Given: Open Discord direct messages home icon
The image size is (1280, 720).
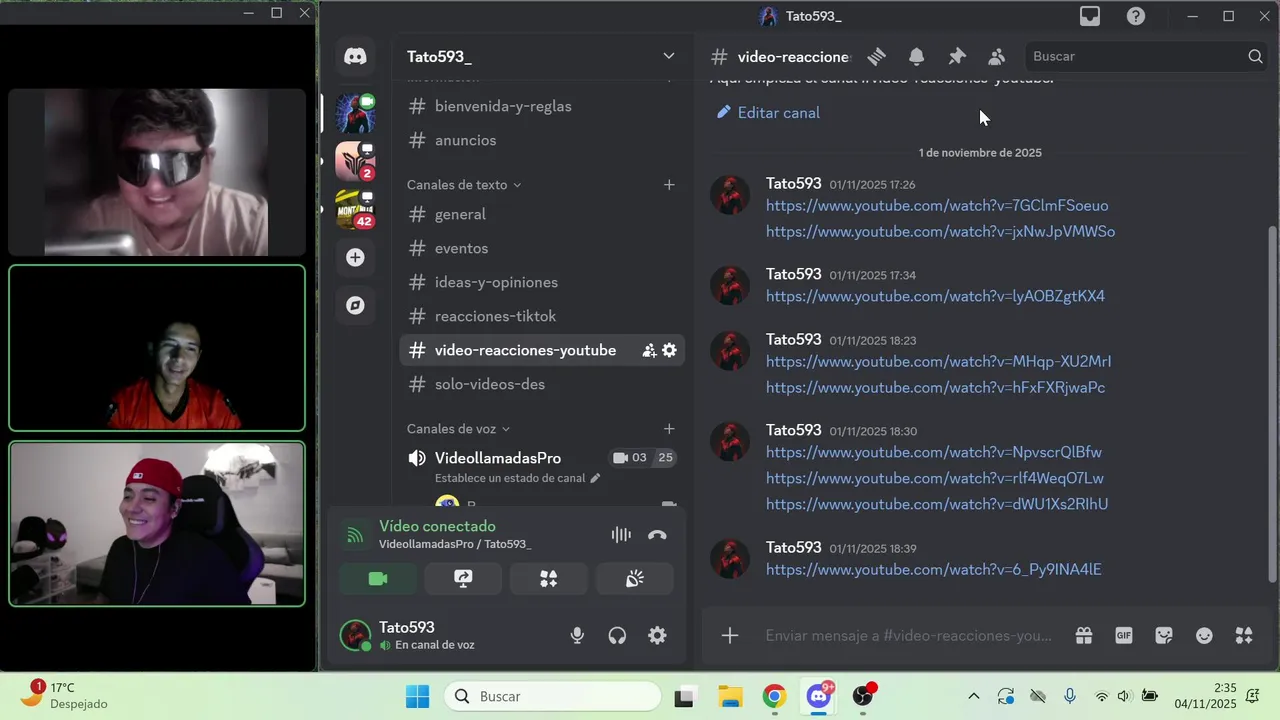Looking at the screenshot, I should [355, 56].
